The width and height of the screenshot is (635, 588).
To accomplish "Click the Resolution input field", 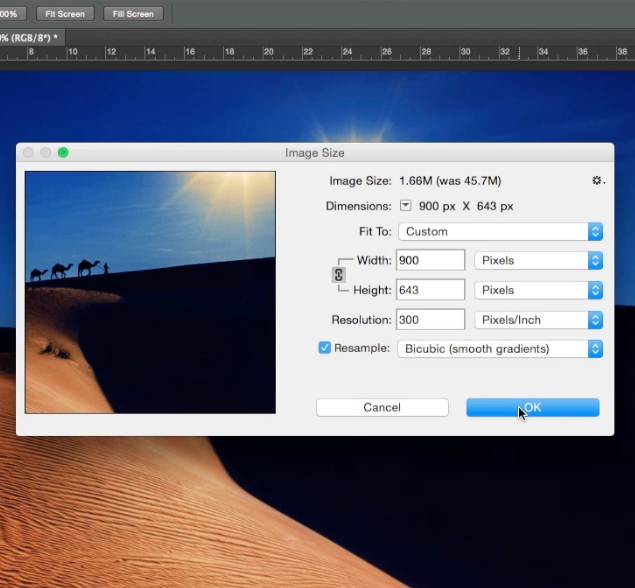I will 431,320.
